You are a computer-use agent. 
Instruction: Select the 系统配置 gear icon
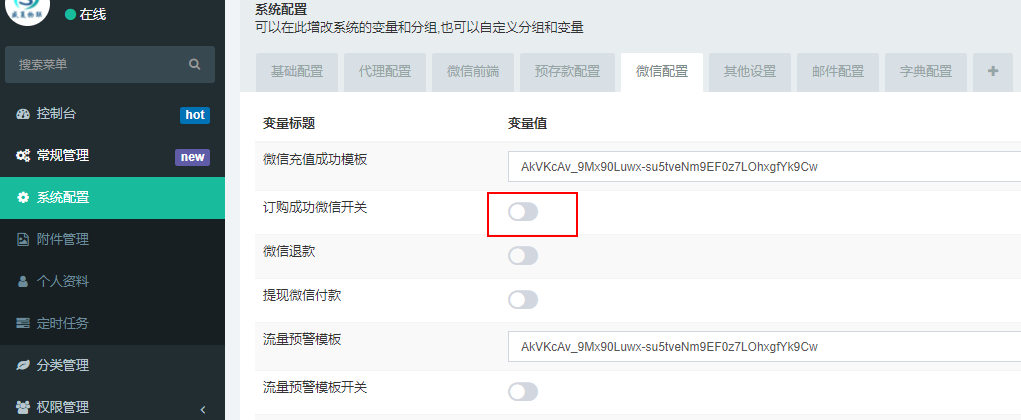[23, 197]
